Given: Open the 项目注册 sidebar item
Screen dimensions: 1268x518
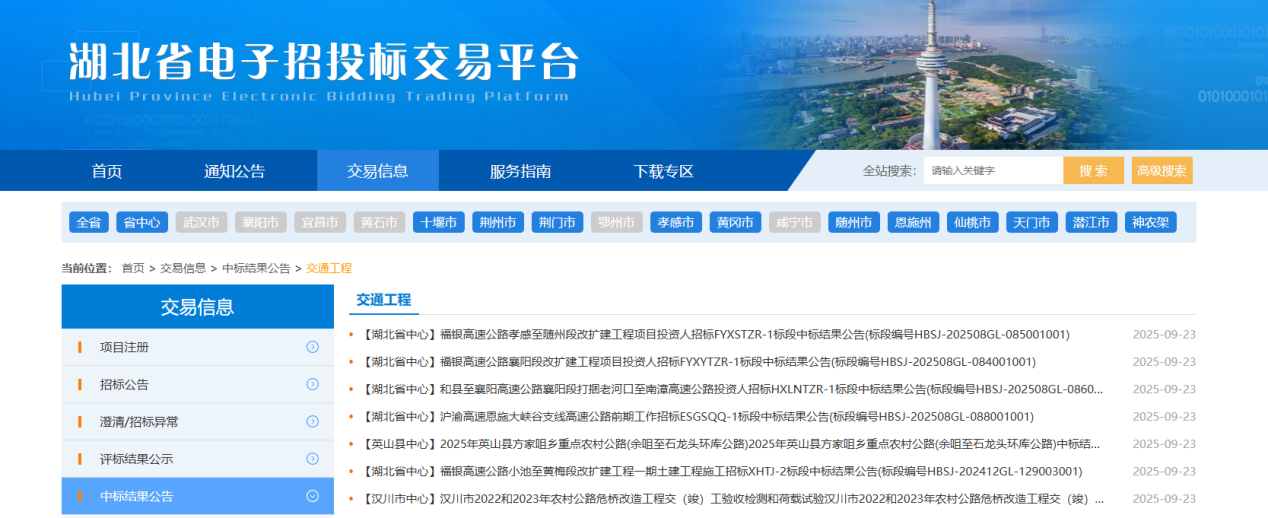Looking at the screenshot, I should (124, 347).
